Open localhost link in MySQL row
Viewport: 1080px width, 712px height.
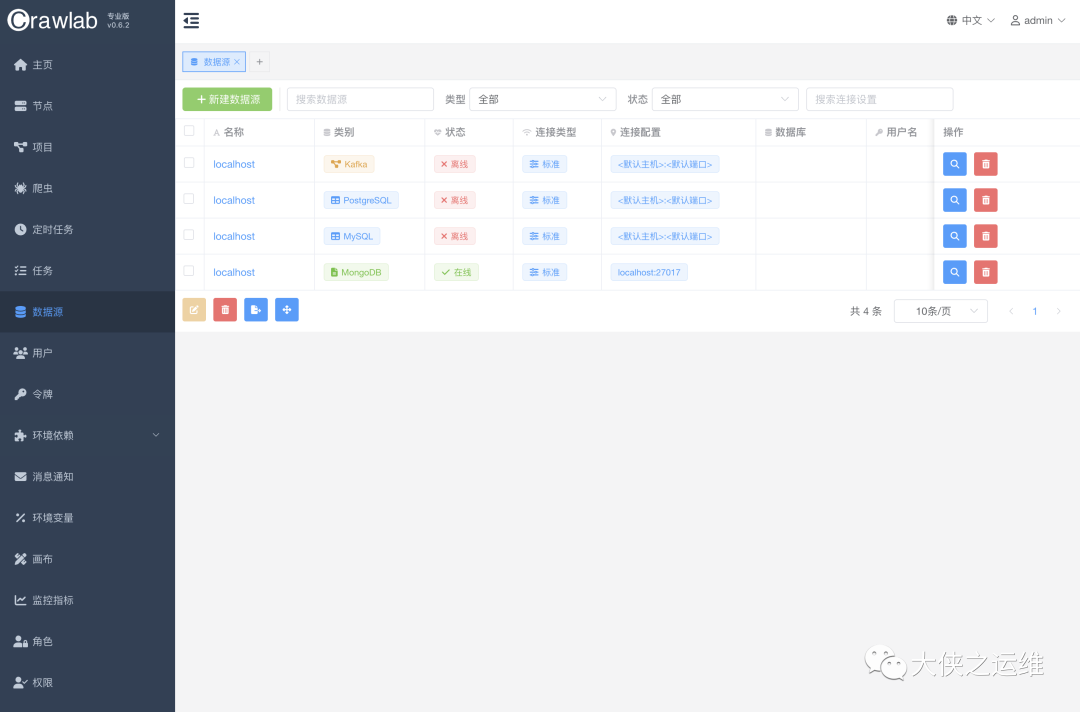(x=234, y=236)
